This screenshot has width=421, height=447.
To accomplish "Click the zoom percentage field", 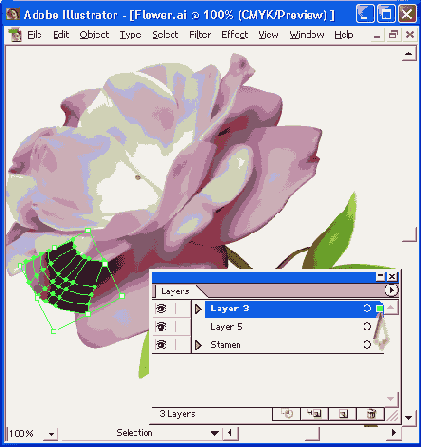I will click(26, 433).
